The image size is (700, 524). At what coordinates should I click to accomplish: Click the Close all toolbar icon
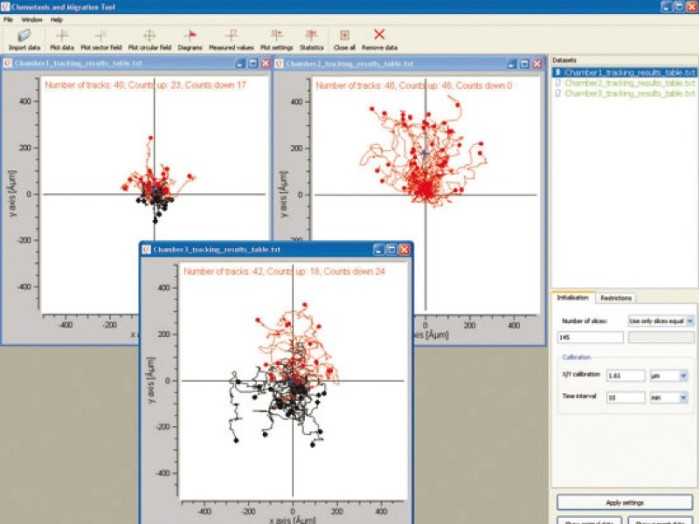344,35
